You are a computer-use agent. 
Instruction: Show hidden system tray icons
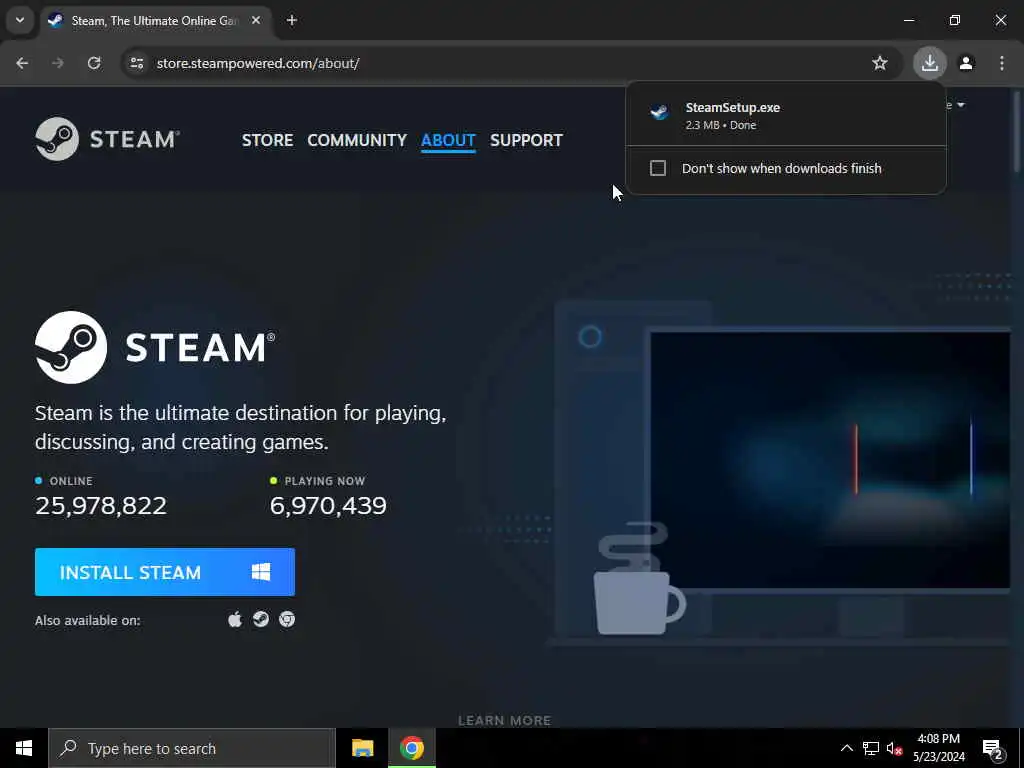pyautogui.click(x=846, y=748)
